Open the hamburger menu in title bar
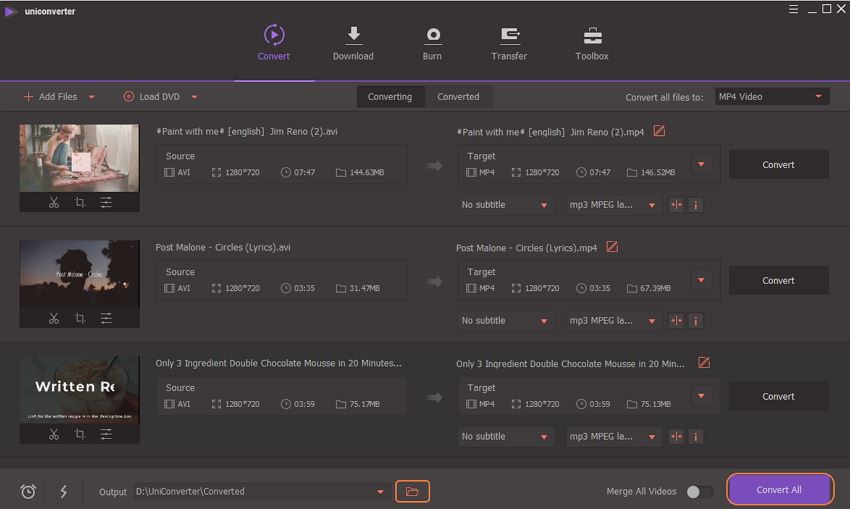Screen dimensions: 850x509 coord(793,9)
